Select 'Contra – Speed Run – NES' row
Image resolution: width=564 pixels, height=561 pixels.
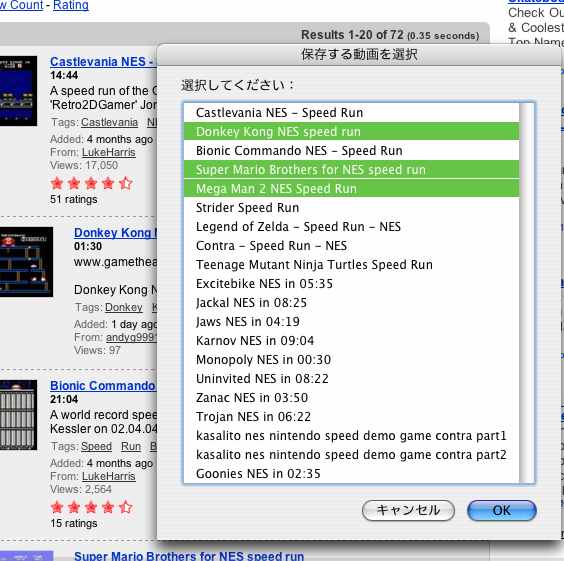pyautogui.click(x=351, y=246)
